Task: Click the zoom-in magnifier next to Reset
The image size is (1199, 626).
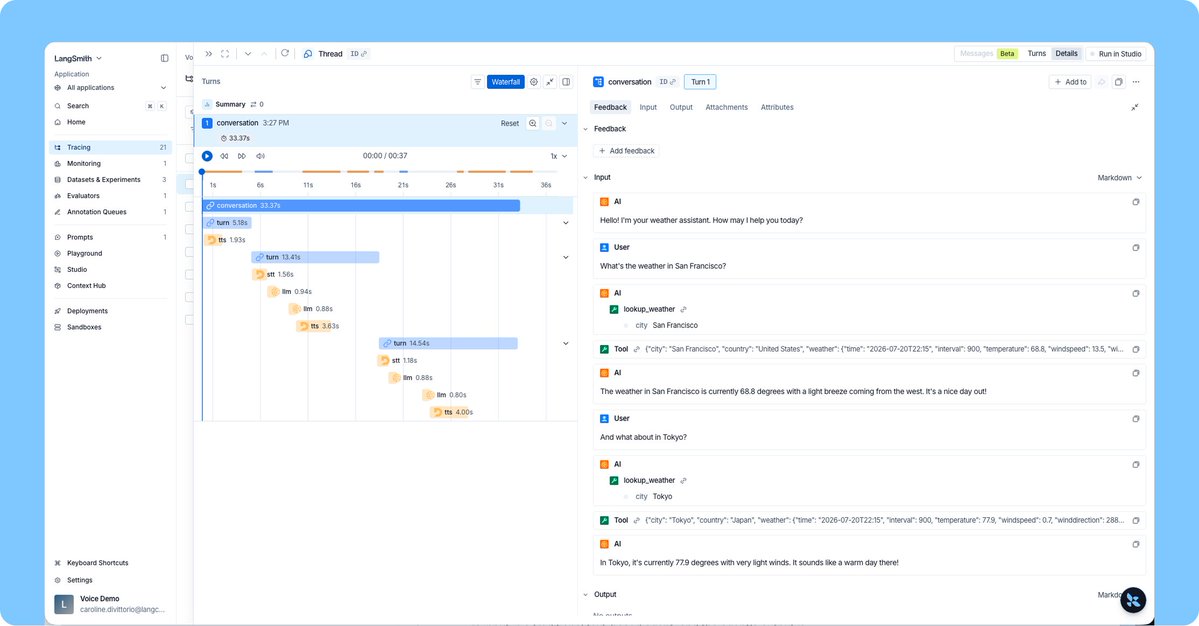Action: pyautogui.click(x=533, y=123)
